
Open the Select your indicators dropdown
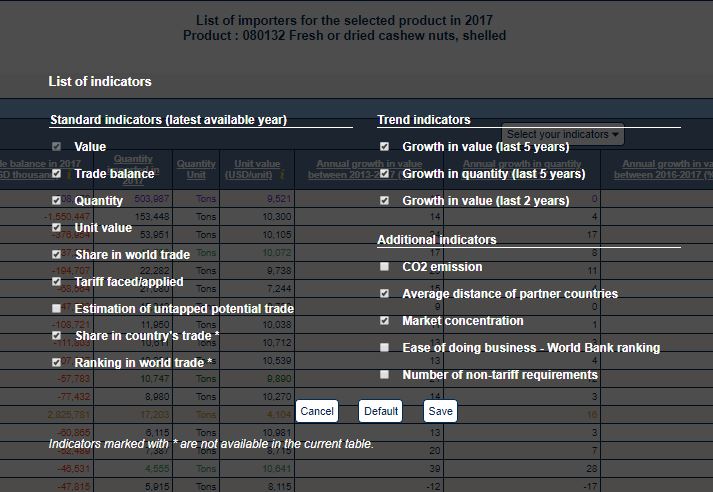point(563,134)
